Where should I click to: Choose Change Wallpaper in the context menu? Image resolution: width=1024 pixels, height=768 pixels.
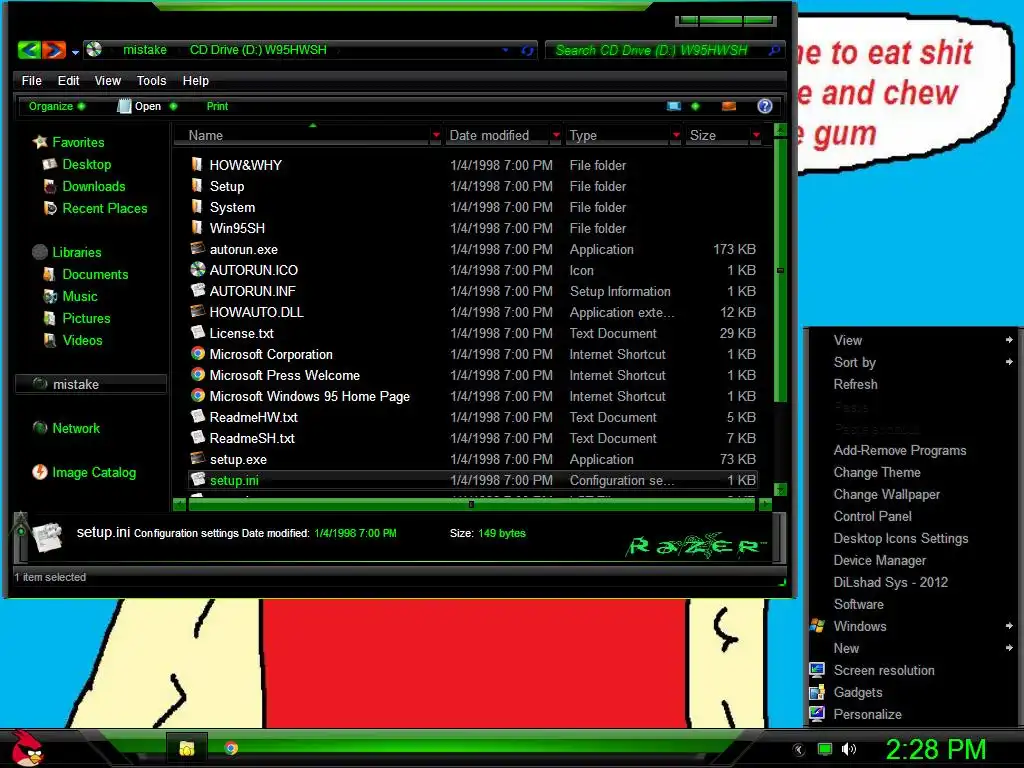(887, 494)
